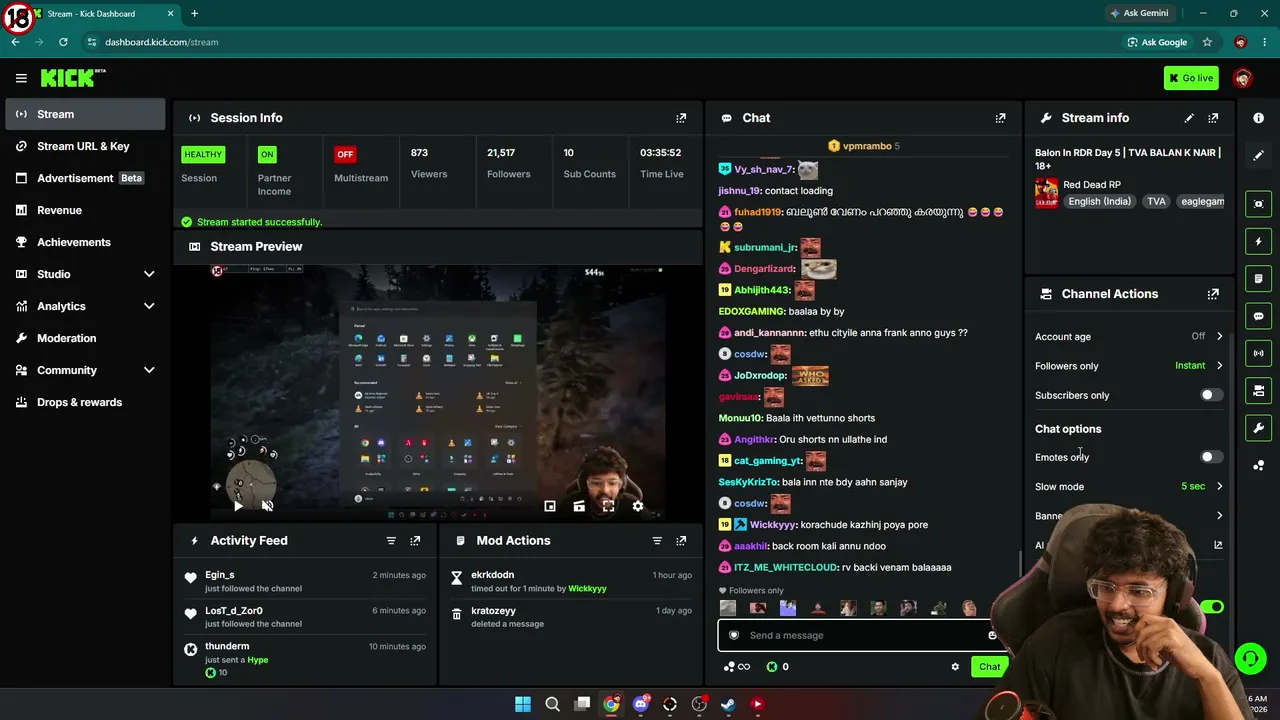Screen dimensions: 1280x720
Task: Open Windows Start menu
Action: tap(523, 704)
